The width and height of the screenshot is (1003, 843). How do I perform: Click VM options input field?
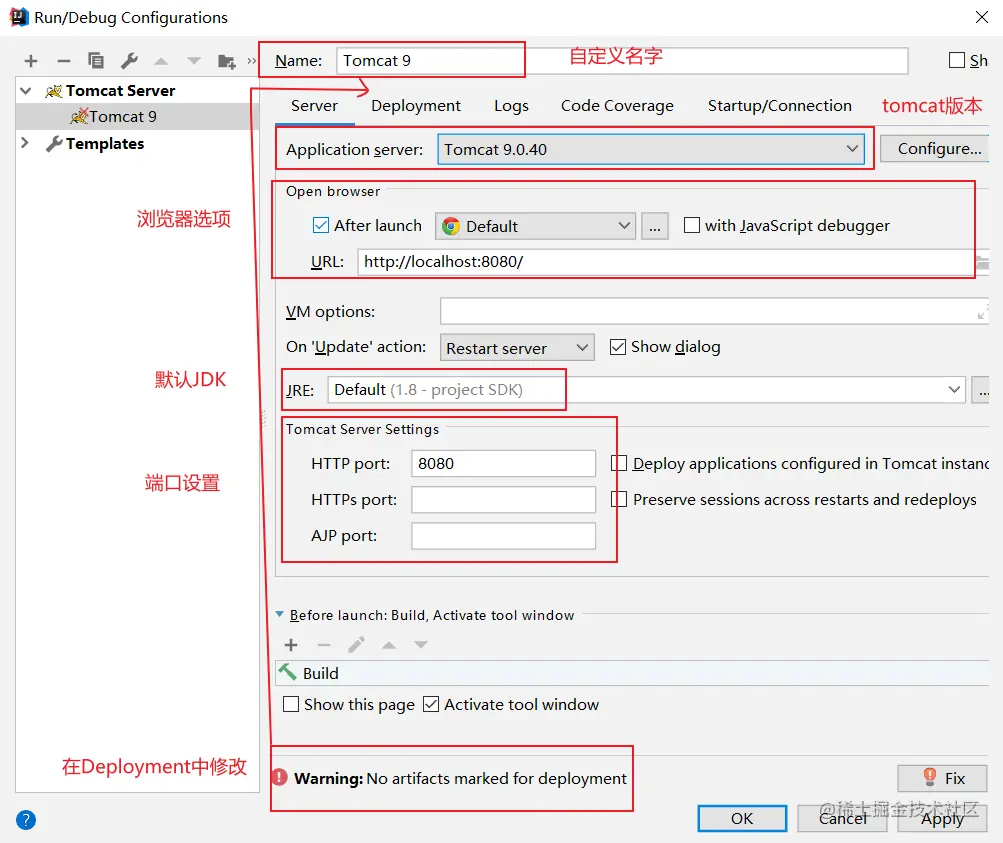715,311
